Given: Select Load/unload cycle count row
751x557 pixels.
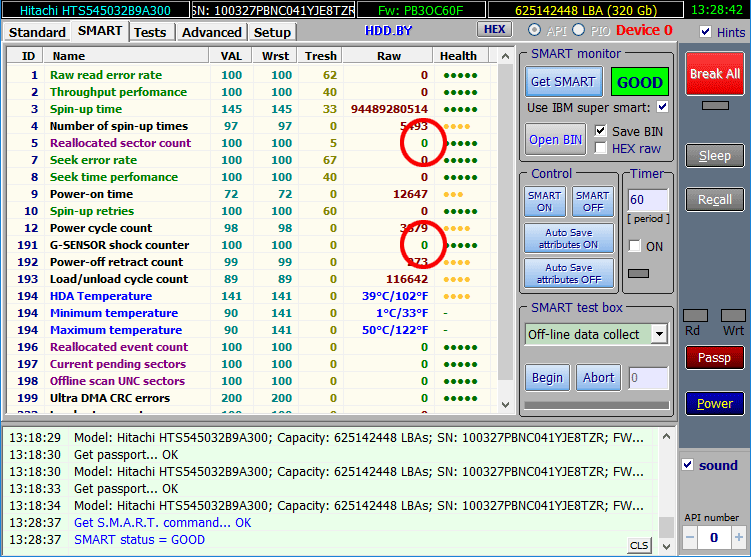Looking at the screenshot, I should [251, 279].
